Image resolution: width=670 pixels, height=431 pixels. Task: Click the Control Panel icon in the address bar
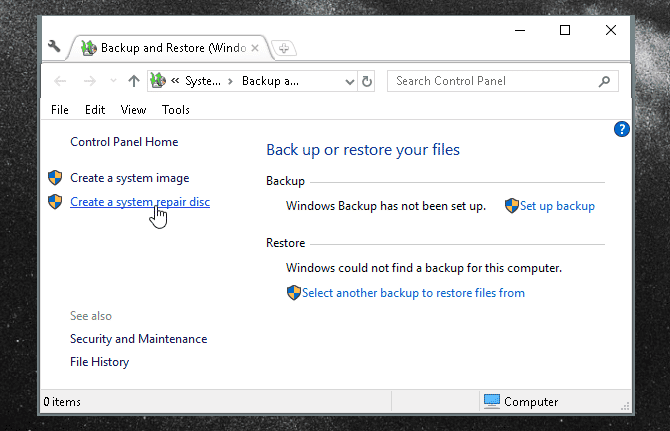point(158,80)
